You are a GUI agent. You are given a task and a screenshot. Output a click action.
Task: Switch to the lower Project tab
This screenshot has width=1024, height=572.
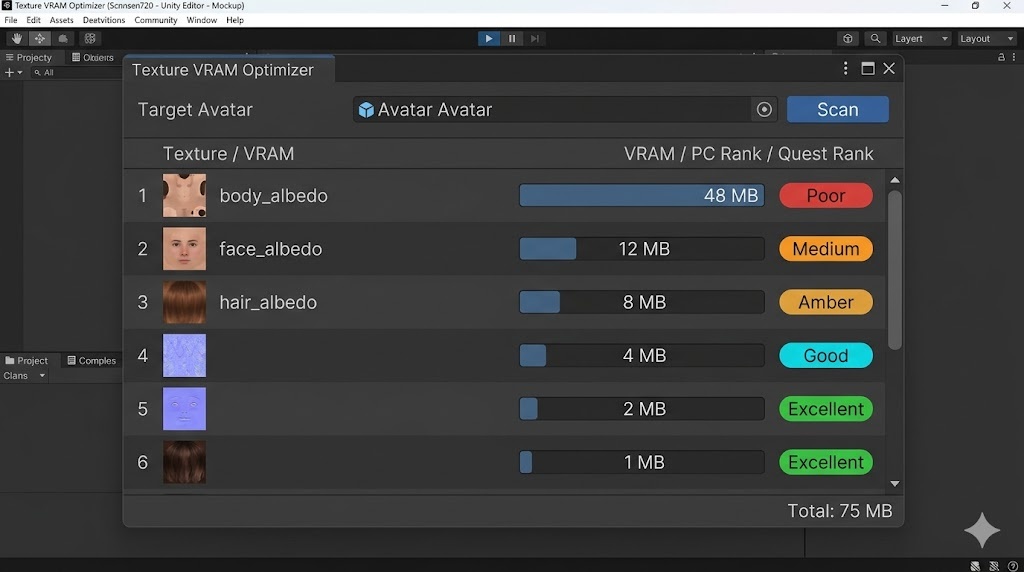pos(27,360)
